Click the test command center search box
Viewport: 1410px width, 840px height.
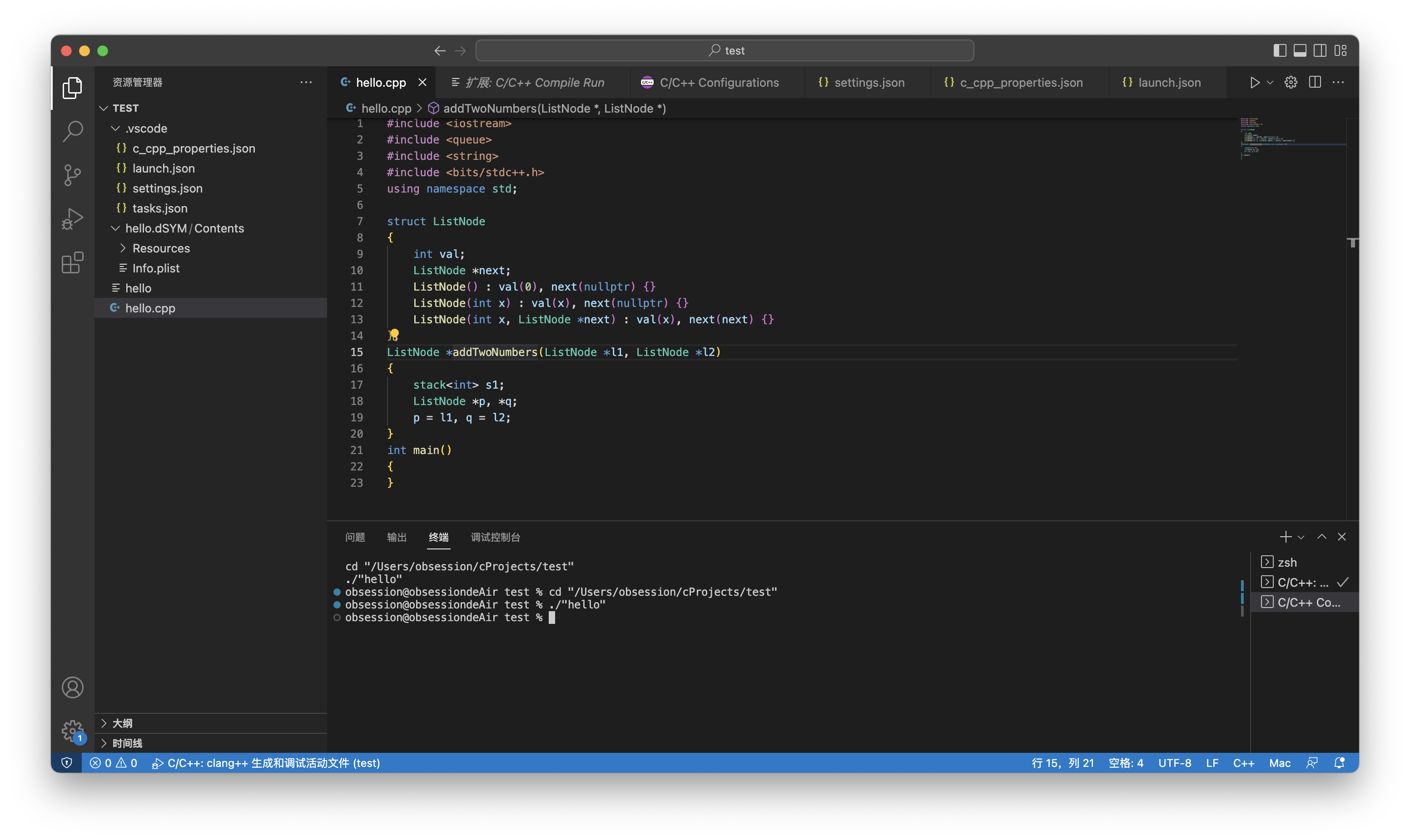(724, 51)
